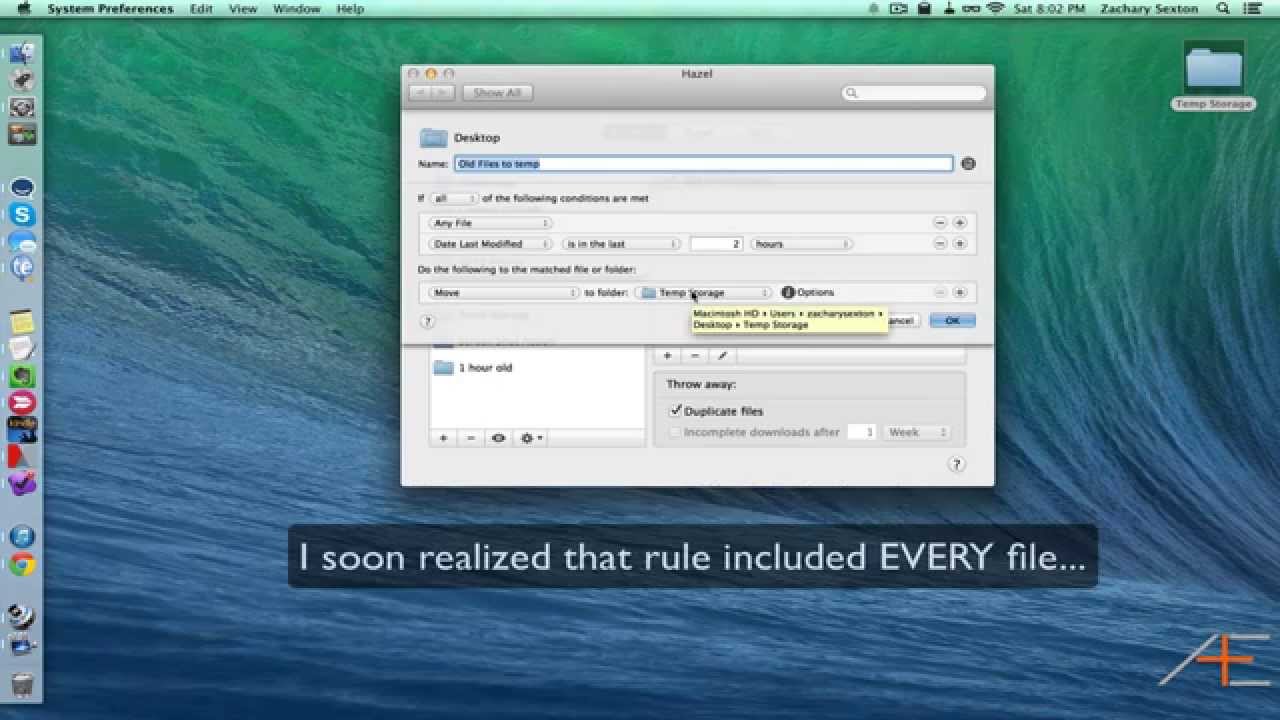
Task: Add another action after Move row
Action: [x=959, y=293]
